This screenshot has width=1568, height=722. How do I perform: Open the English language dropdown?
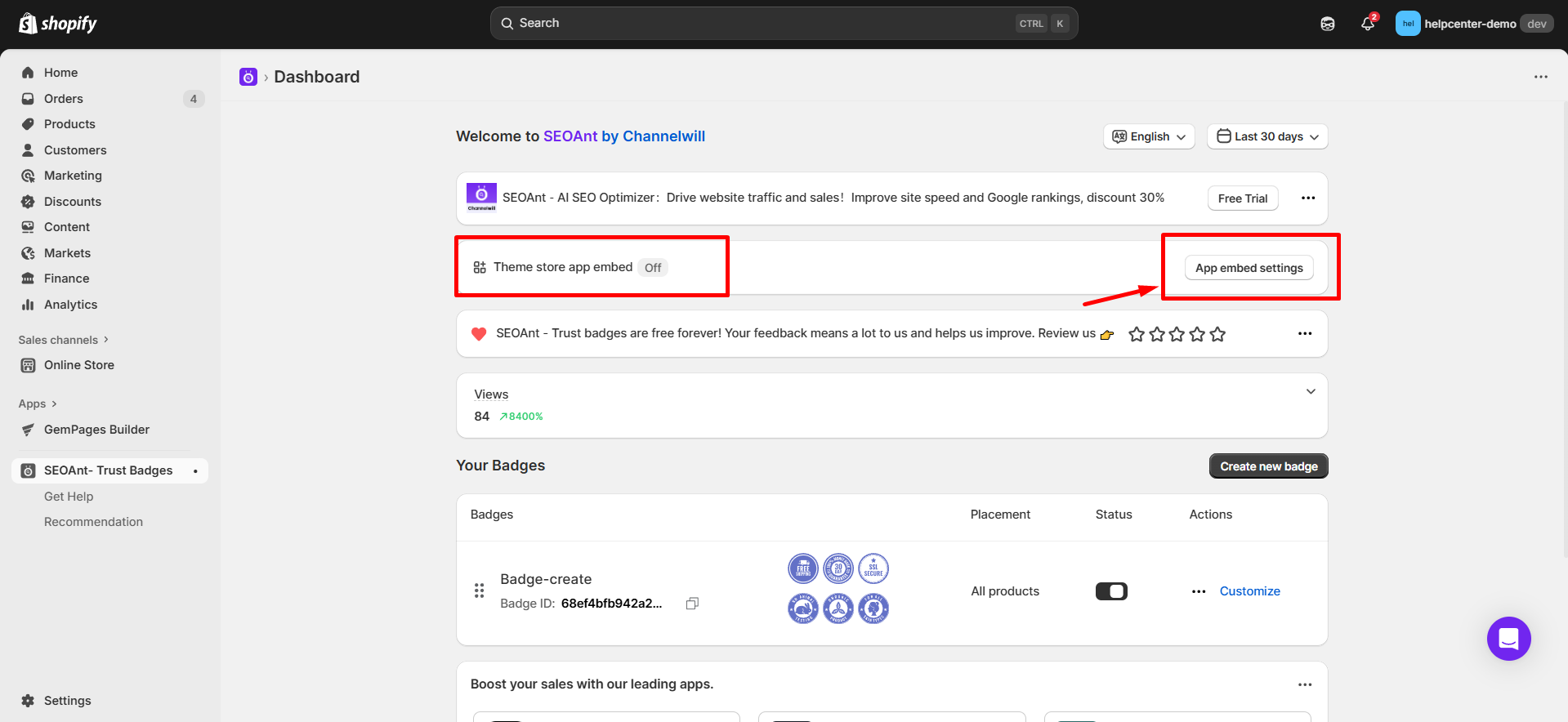click(1149, 136)
